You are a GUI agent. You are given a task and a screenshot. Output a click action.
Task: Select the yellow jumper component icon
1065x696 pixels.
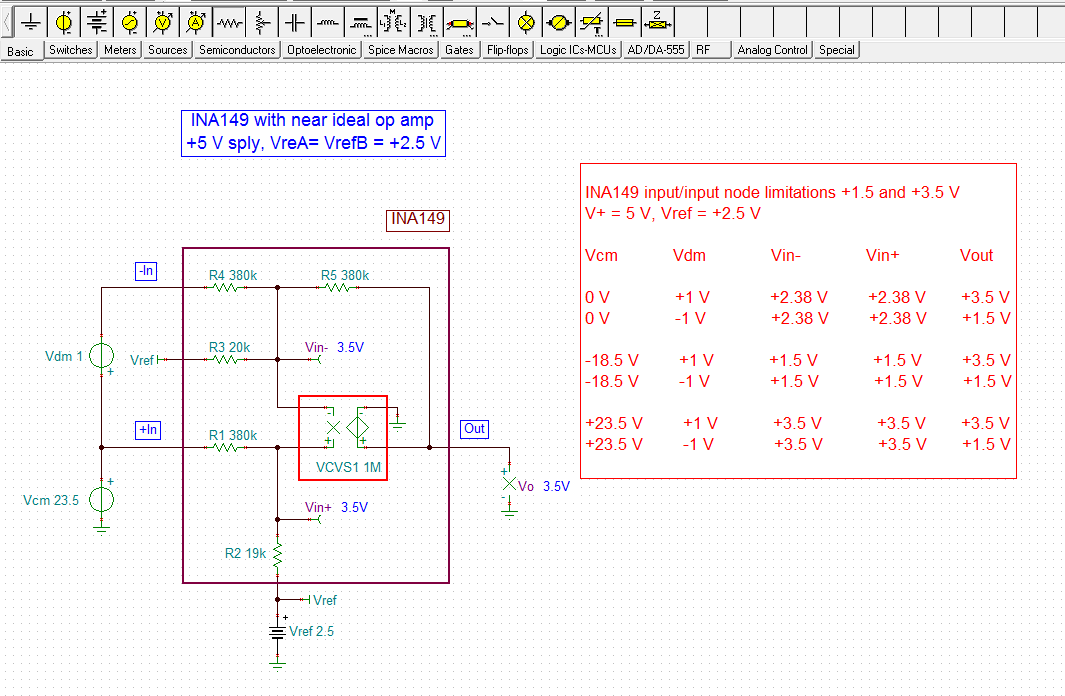625,22
